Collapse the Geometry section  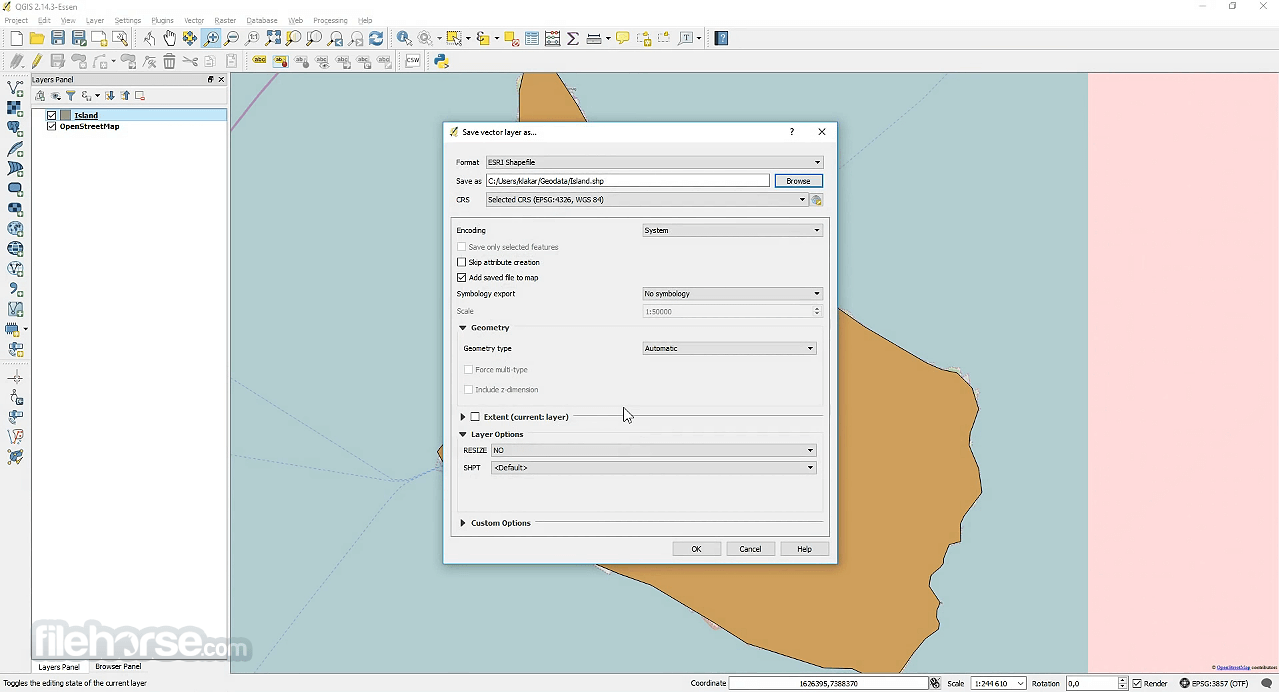point(463,328)
